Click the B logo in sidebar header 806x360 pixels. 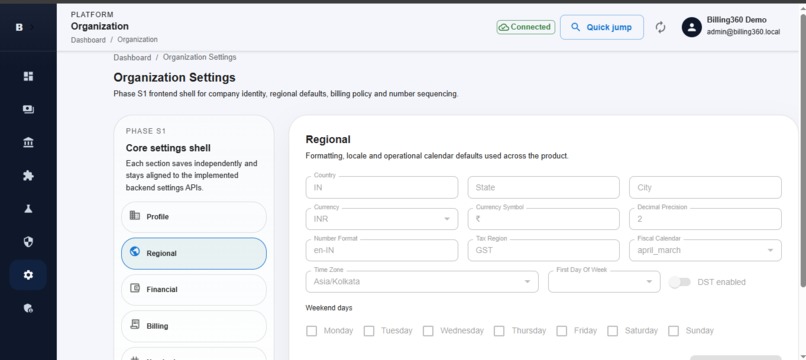pos(19,27)
